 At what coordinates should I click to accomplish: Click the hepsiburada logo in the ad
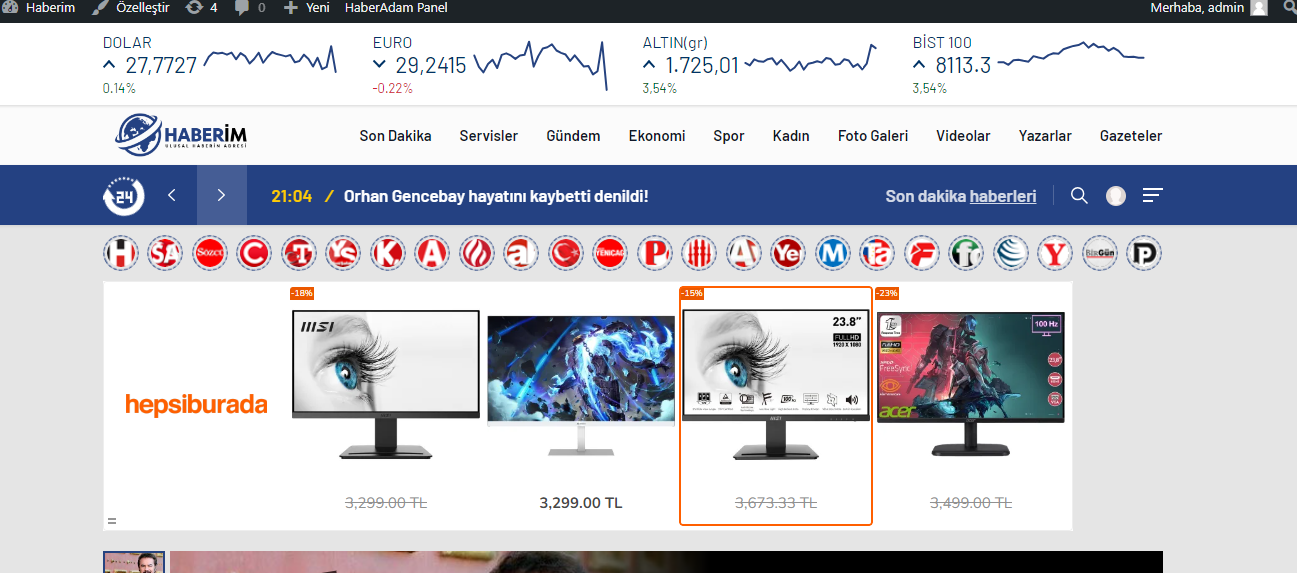coord(196,404)
